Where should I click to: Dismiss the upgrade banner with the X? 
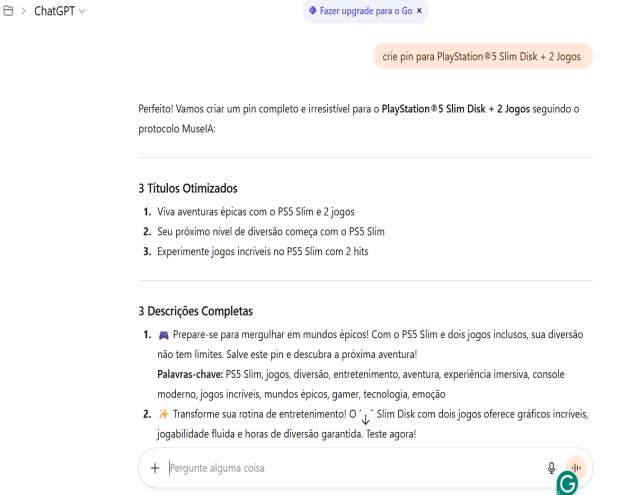click(420, 11)
